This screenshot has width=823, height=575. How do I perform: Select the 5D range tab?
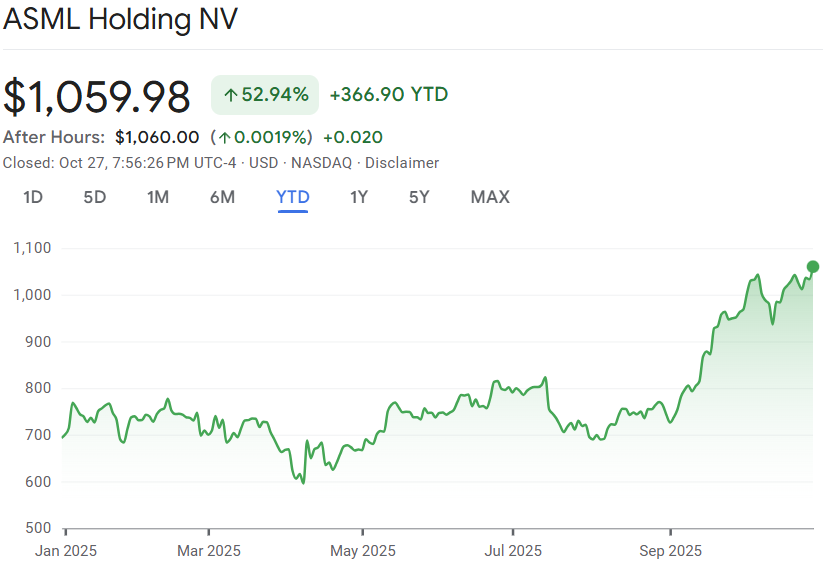coord(94,197)
